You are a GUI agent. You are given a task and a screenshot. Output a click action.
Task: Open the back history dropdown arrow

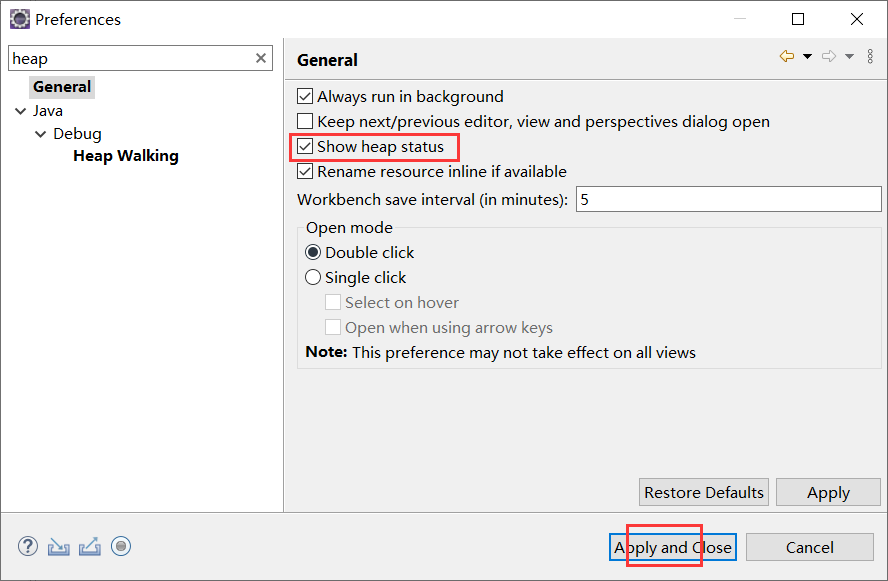(x=807, y=57)
